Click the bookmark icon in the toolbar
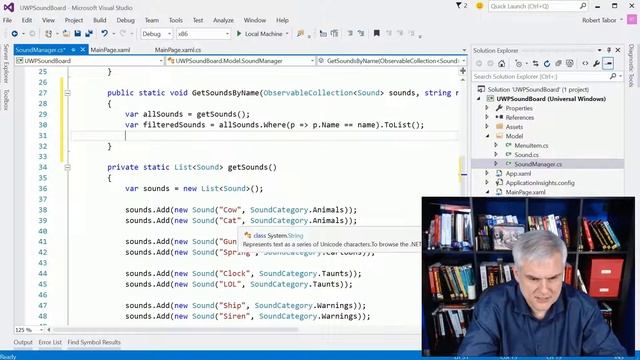 point(376,33)
